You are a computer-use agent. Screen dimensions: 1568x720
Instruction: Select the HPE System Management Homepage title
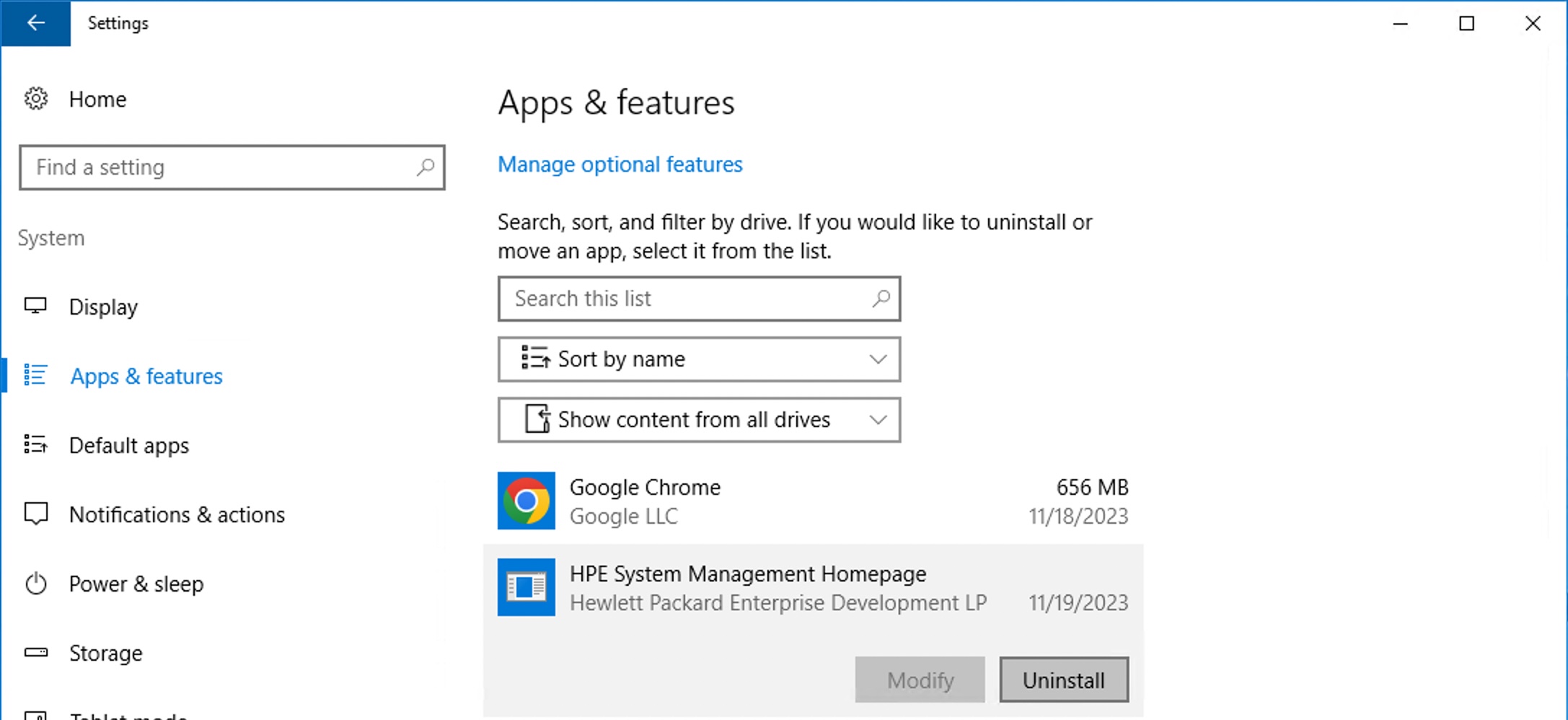(748, 574)
